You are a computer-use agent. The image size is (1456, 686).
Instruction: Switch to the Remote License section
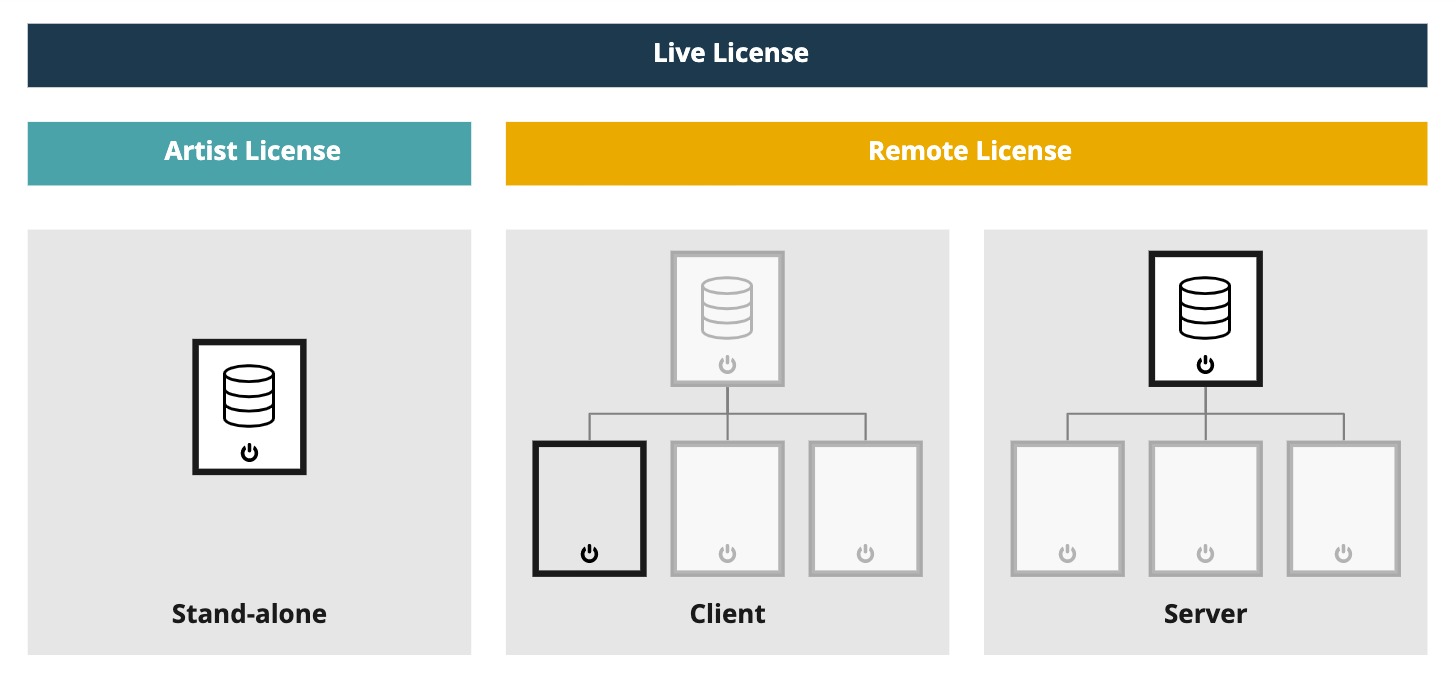[967, 151]
